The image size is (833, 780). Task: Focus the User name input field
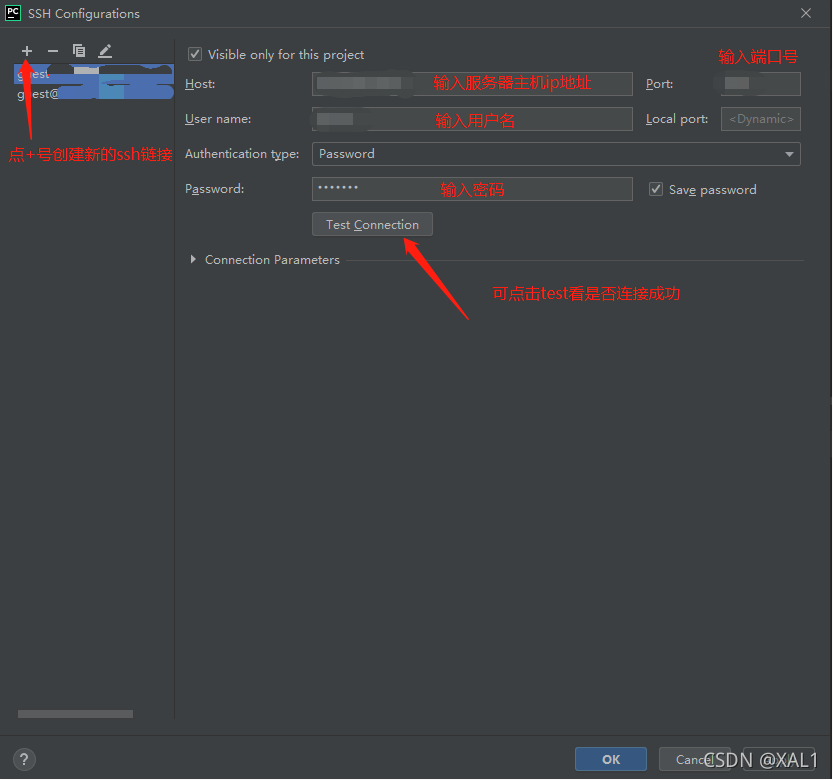472,119
